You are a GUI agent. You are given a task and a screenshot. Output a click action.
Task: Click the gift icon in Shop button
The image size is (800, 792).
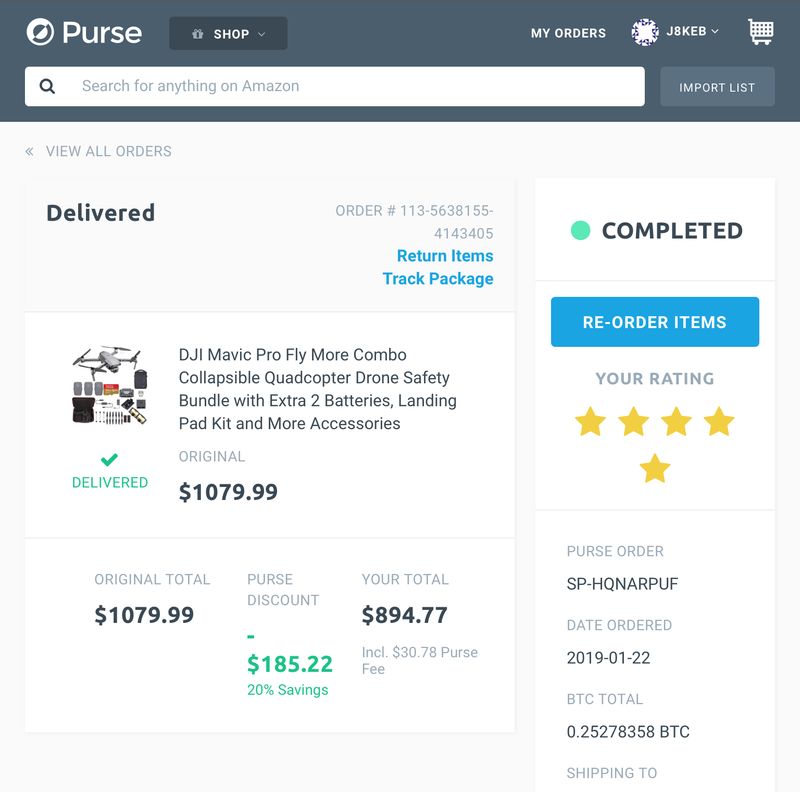pos(197,34)
